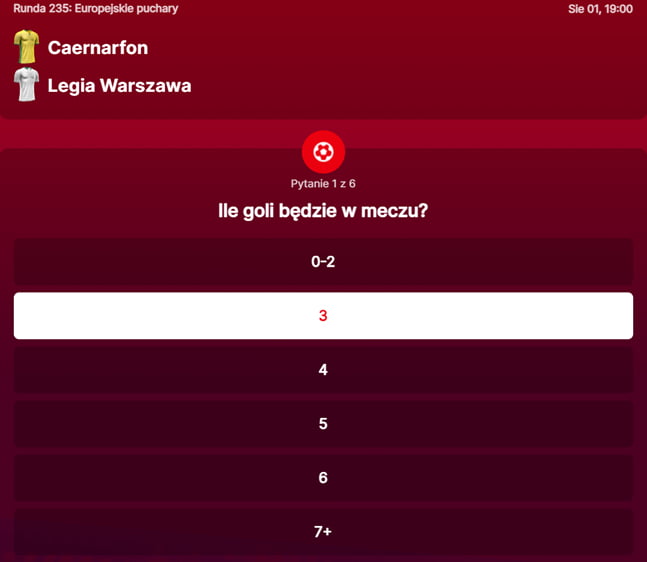Choose 5 goals as the answer
The height and width of the screenshot is (562, 647).
point(323,424)
